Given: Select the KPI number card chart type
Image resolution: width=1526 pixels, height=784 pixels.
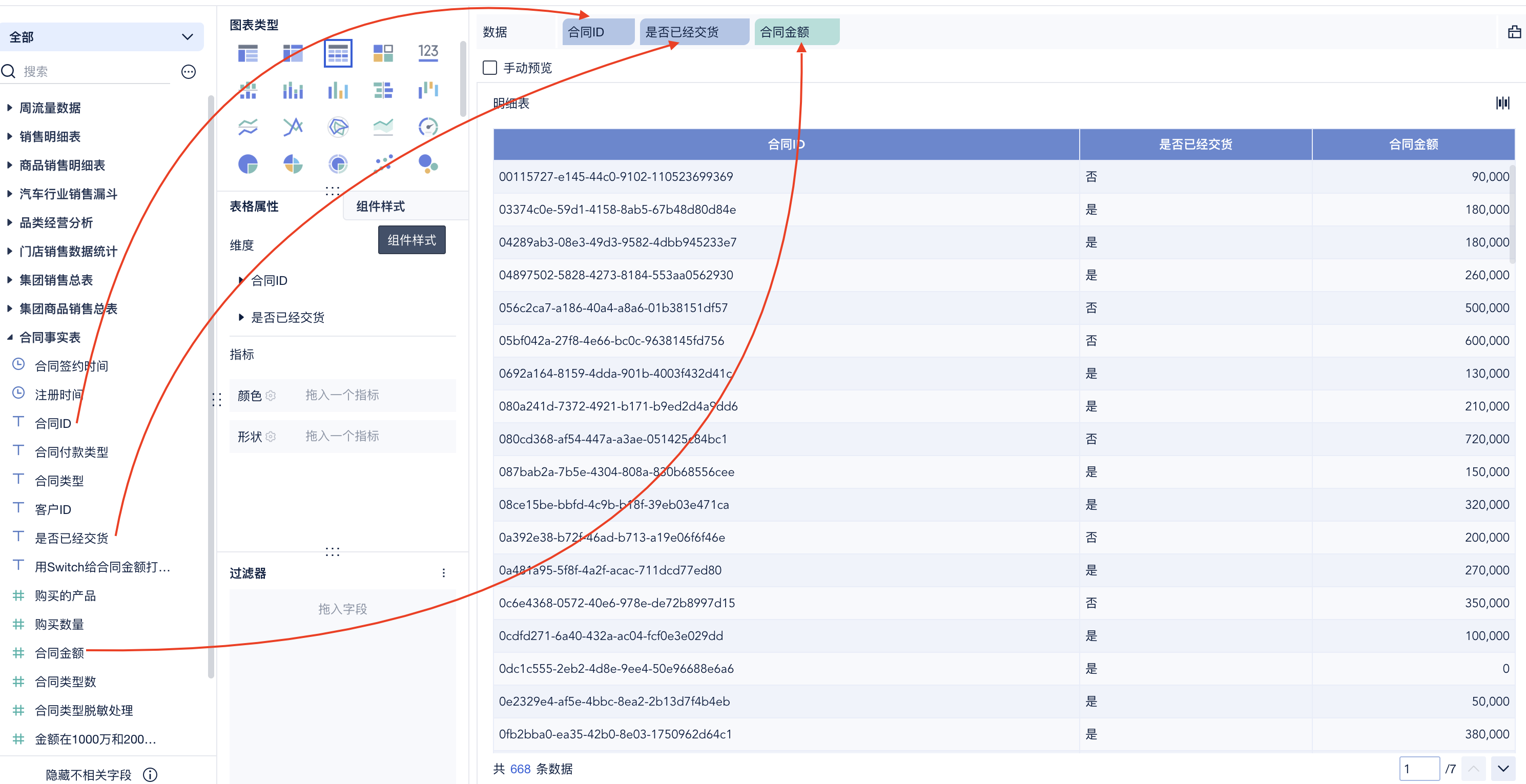Looking at the screenshot, I should click(x=428, y=53).
